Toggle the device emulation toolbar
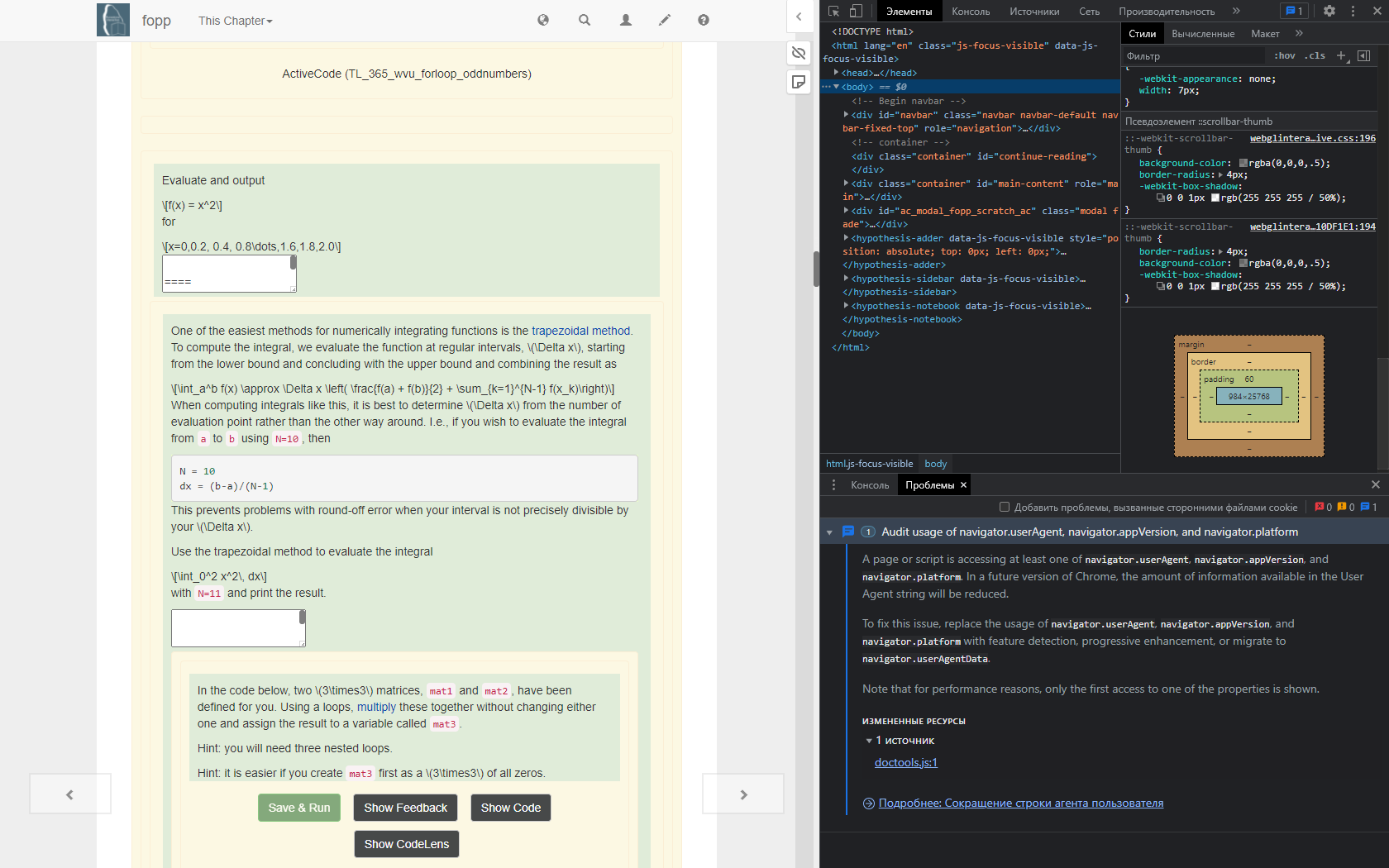 (x=856, y=11)
